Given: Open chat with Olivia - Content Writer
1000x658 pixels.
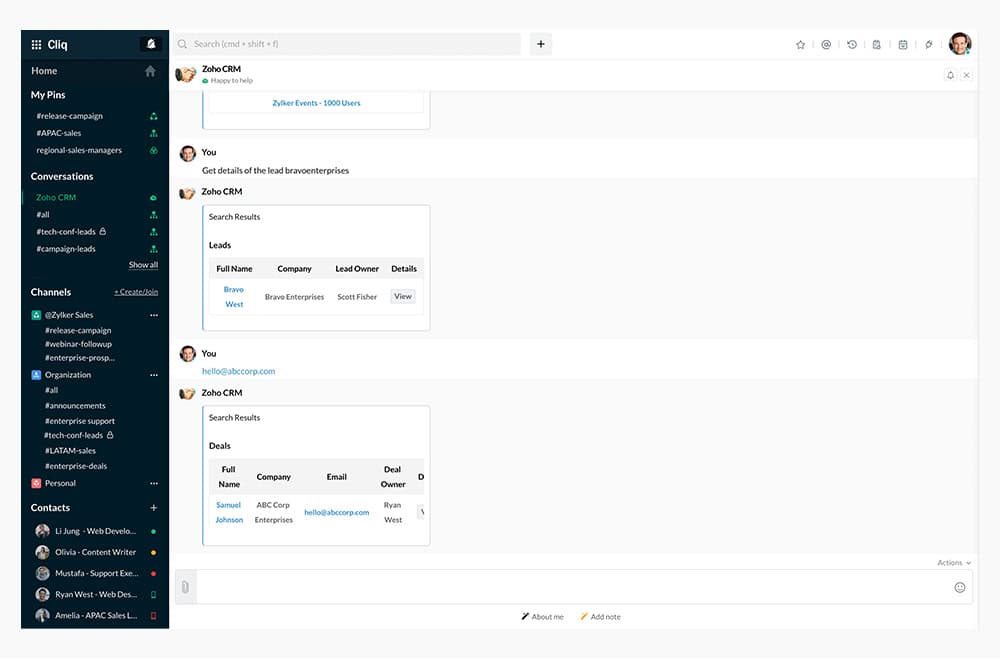Looking at the screenshot, I should [x=95, y=552].
